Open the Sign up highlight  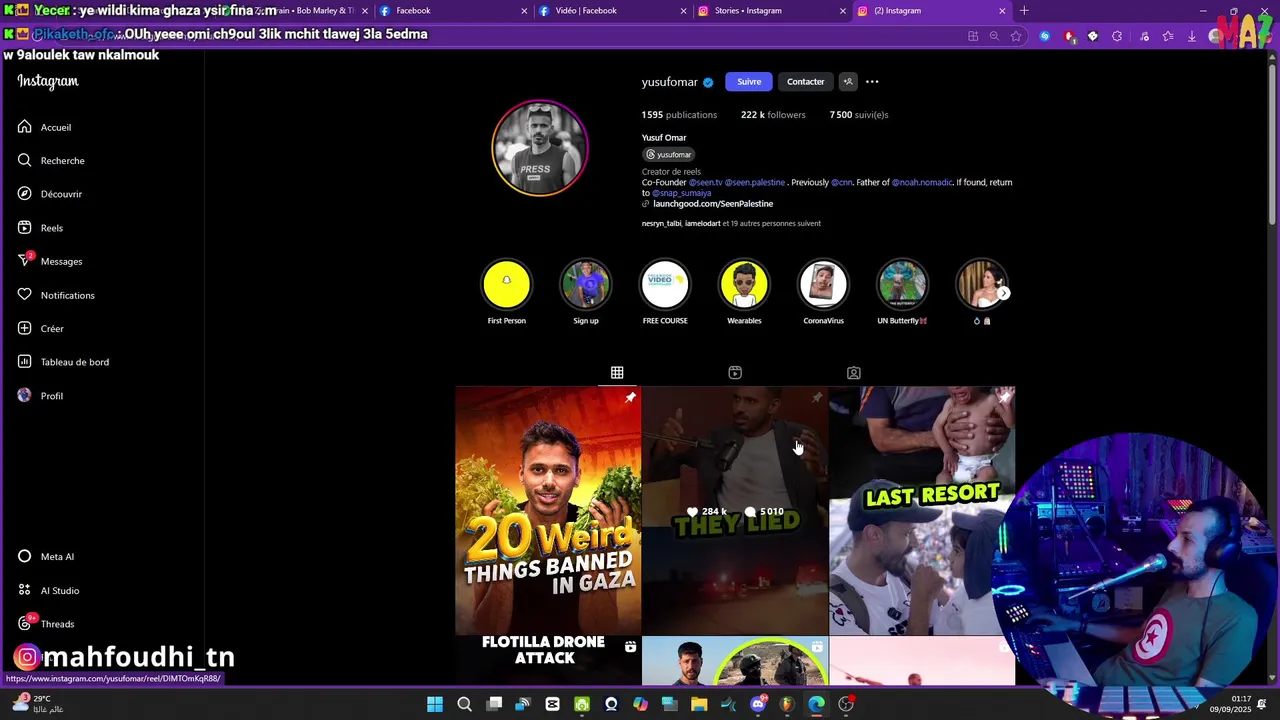[x=586, y=284]
